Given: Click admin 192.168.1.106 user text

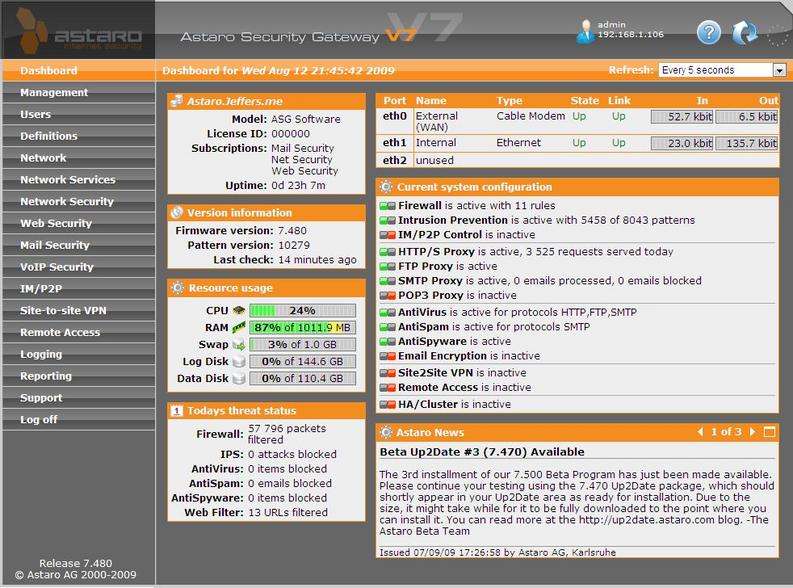Looking at the screenshot, I should click(x=631, y=29).
